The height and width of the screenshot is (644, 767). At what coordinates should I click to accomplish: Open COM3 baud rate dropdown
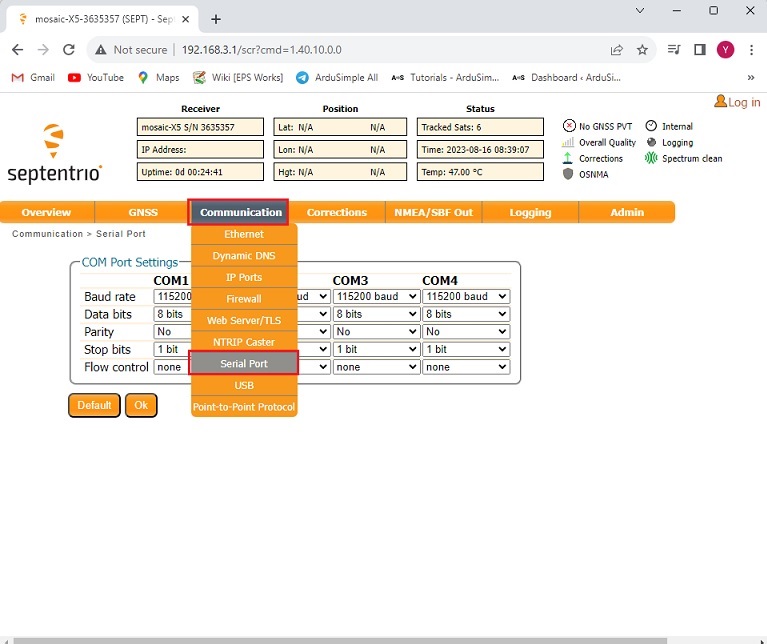click(376, 297)
